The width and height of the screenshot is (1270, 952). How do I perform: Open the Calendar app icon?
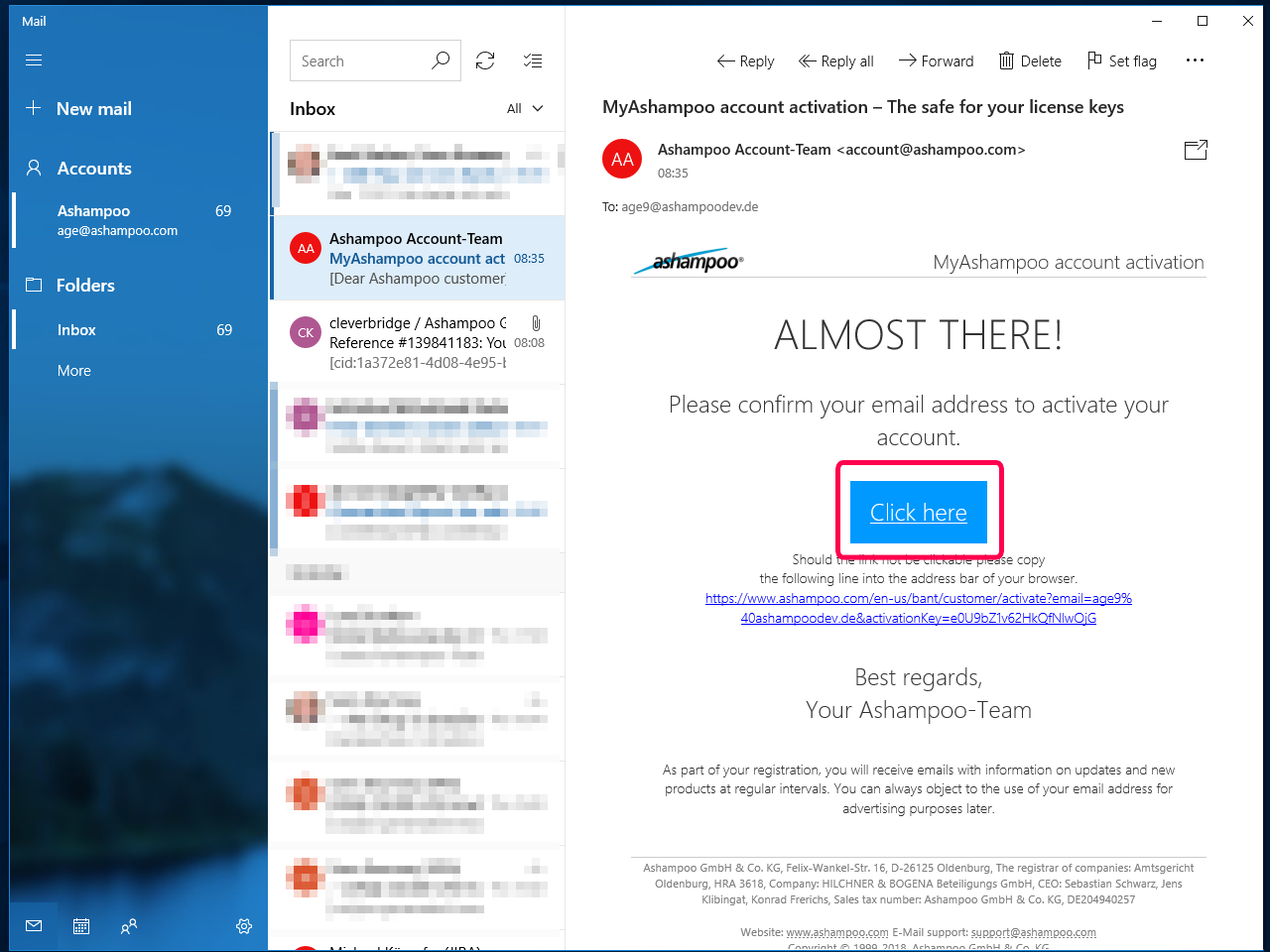[x=81, y=926]
